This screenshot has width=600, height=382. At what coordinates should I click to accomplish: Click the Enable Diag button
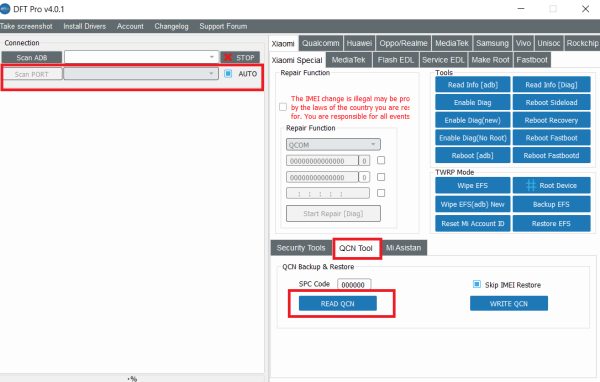click(x=473, y=103)
